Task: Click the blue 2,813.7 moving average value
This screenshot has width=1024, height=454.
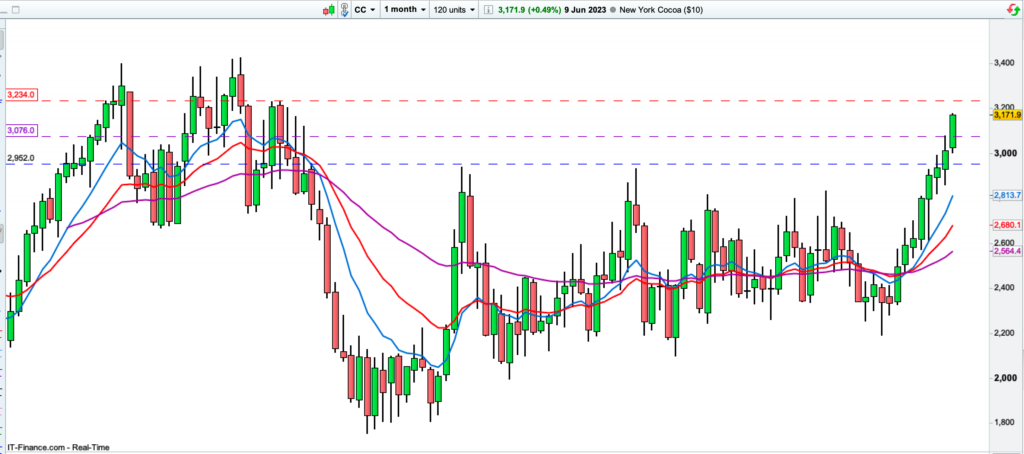Action: pos(1006,195)
